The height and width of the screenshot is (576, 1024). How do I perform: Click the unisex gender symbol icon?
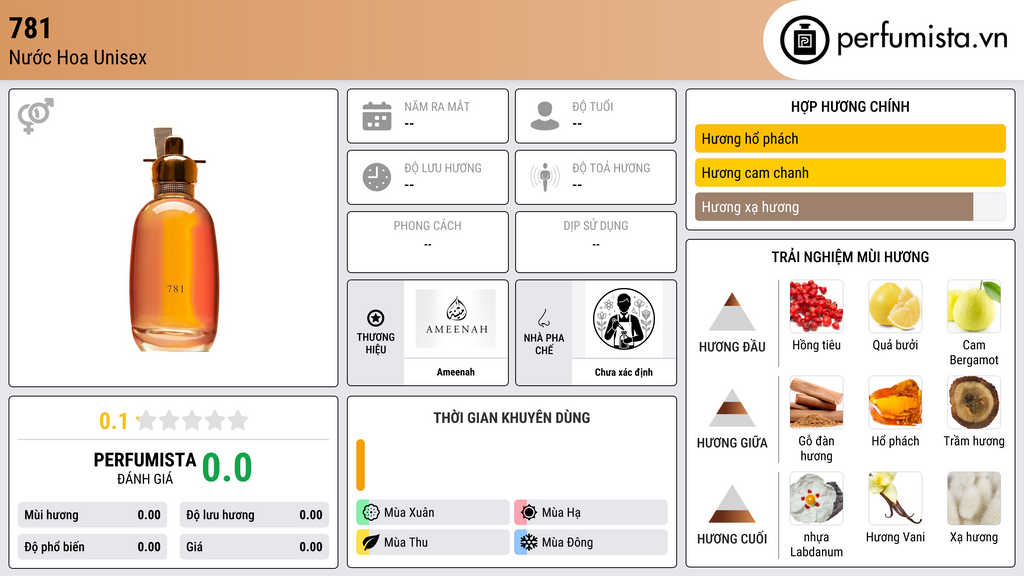click(36, 116)
